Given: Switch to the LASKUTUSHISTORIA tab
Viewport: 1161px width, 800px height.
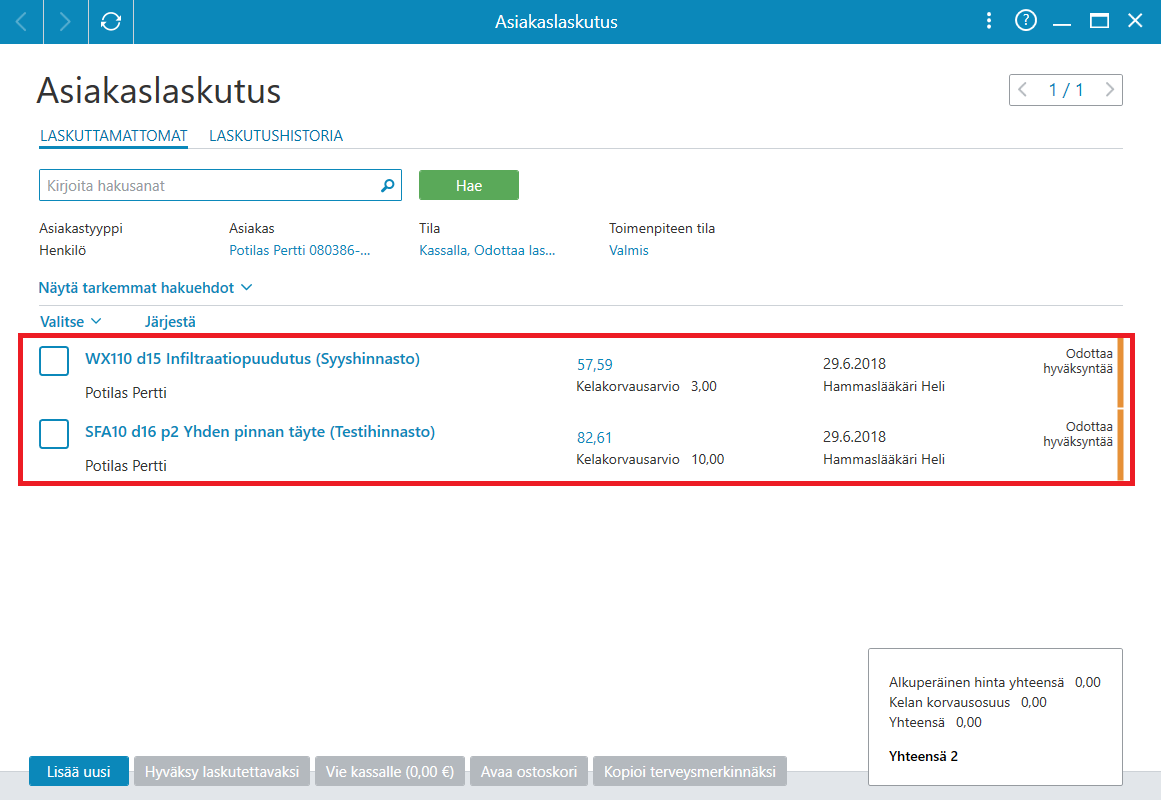Looking at the screenshot, I should [276, 136].
